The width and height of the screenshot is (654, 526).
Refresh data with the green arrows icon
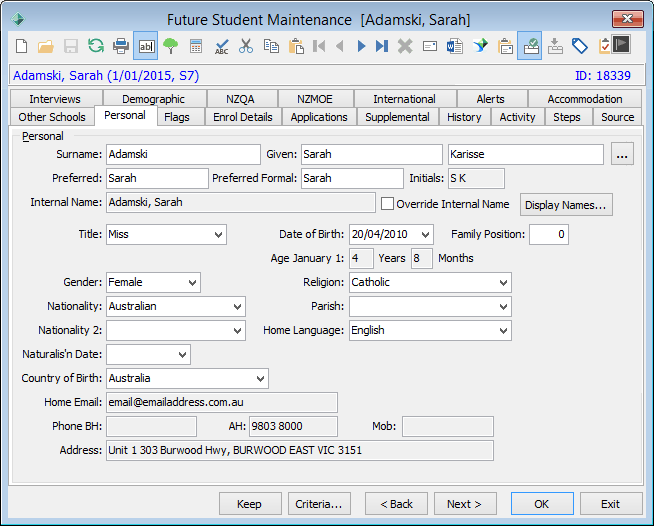96,46
